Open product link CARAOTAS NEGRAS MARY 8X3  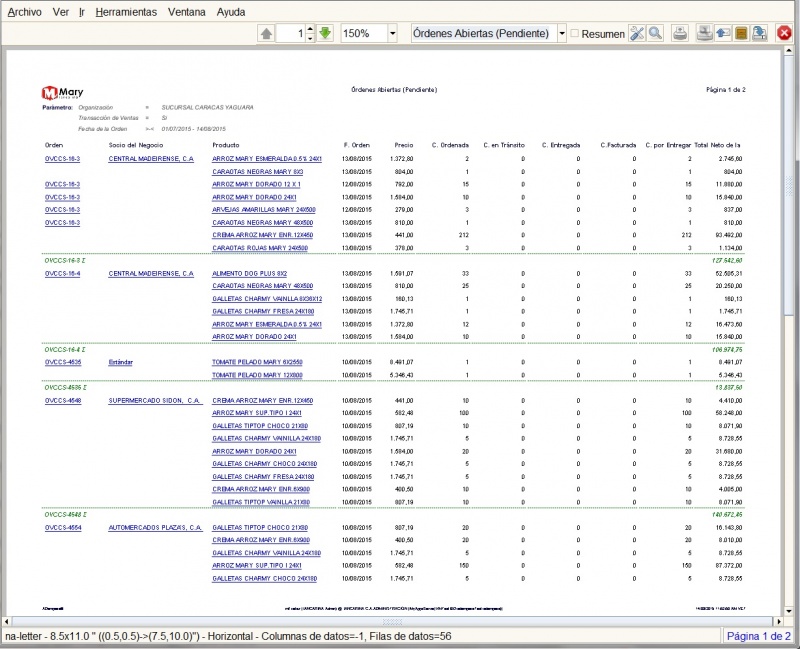pos(258,172)
